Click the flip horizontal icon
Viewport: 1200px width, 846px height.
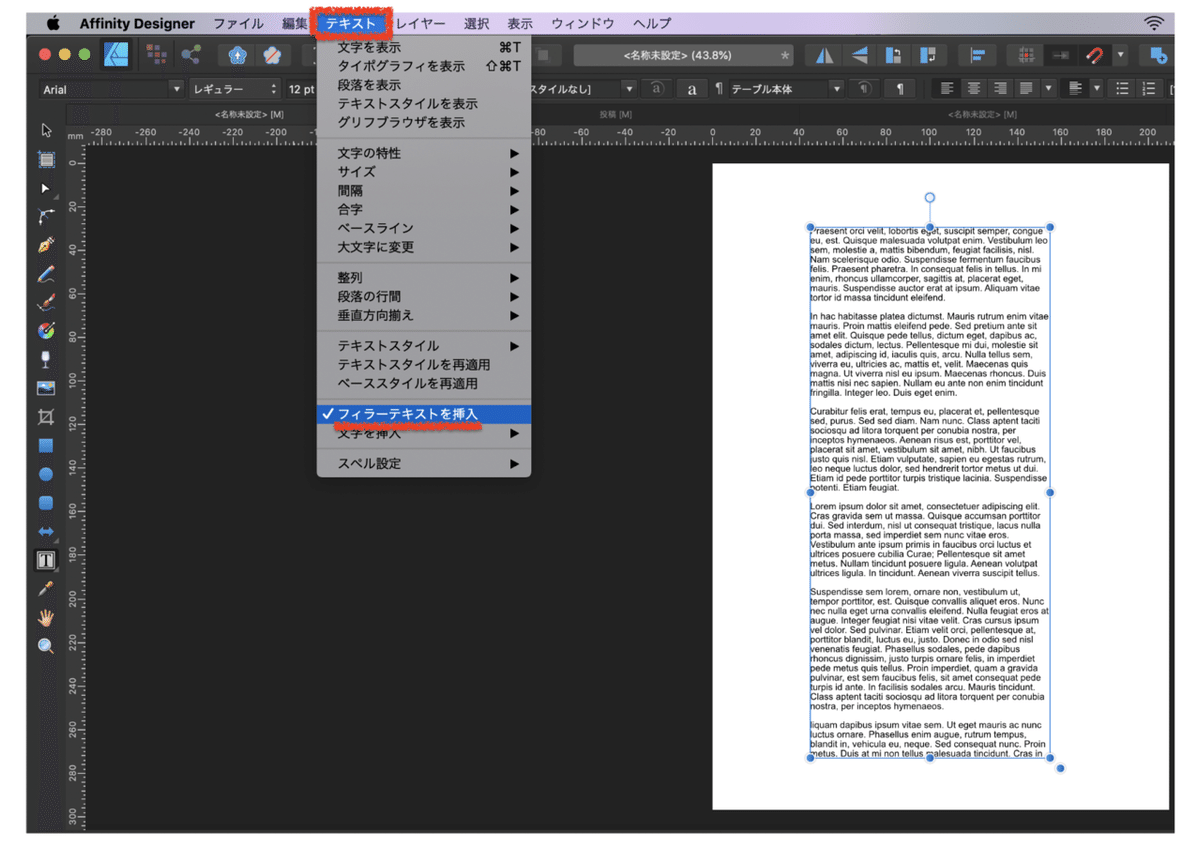825,56
